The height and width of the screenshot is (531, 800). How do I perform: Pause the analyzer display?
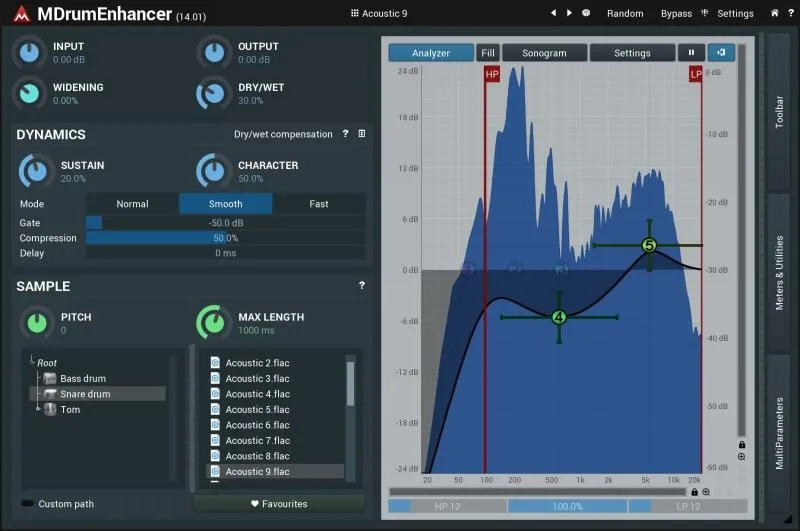coord(691,53)
